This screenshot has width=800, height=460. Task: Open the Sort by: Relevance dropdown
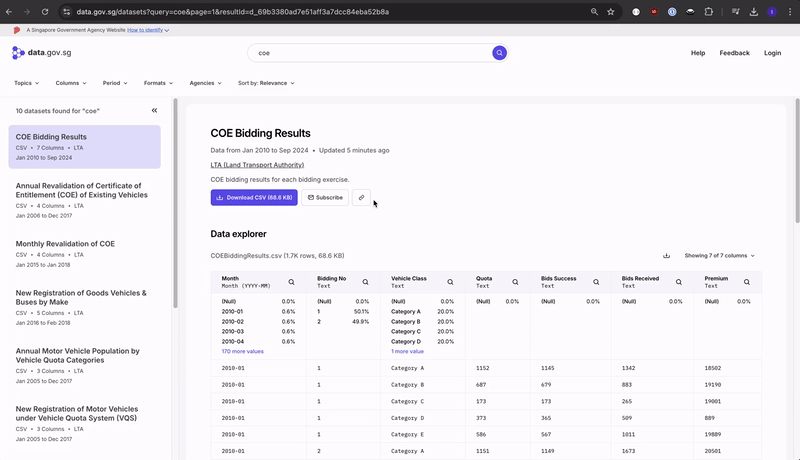[266, 83]
